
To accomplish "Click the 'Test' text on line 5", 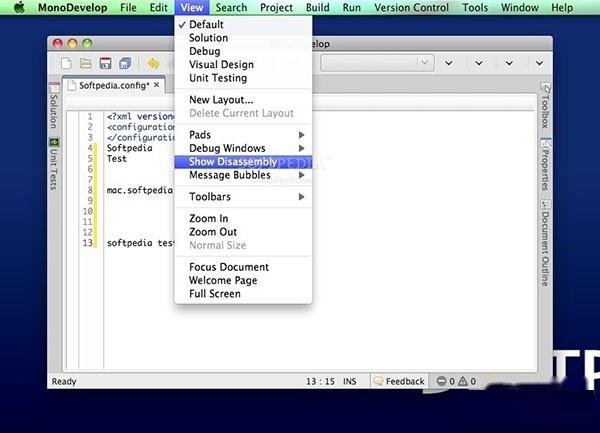I will [117, 158].
